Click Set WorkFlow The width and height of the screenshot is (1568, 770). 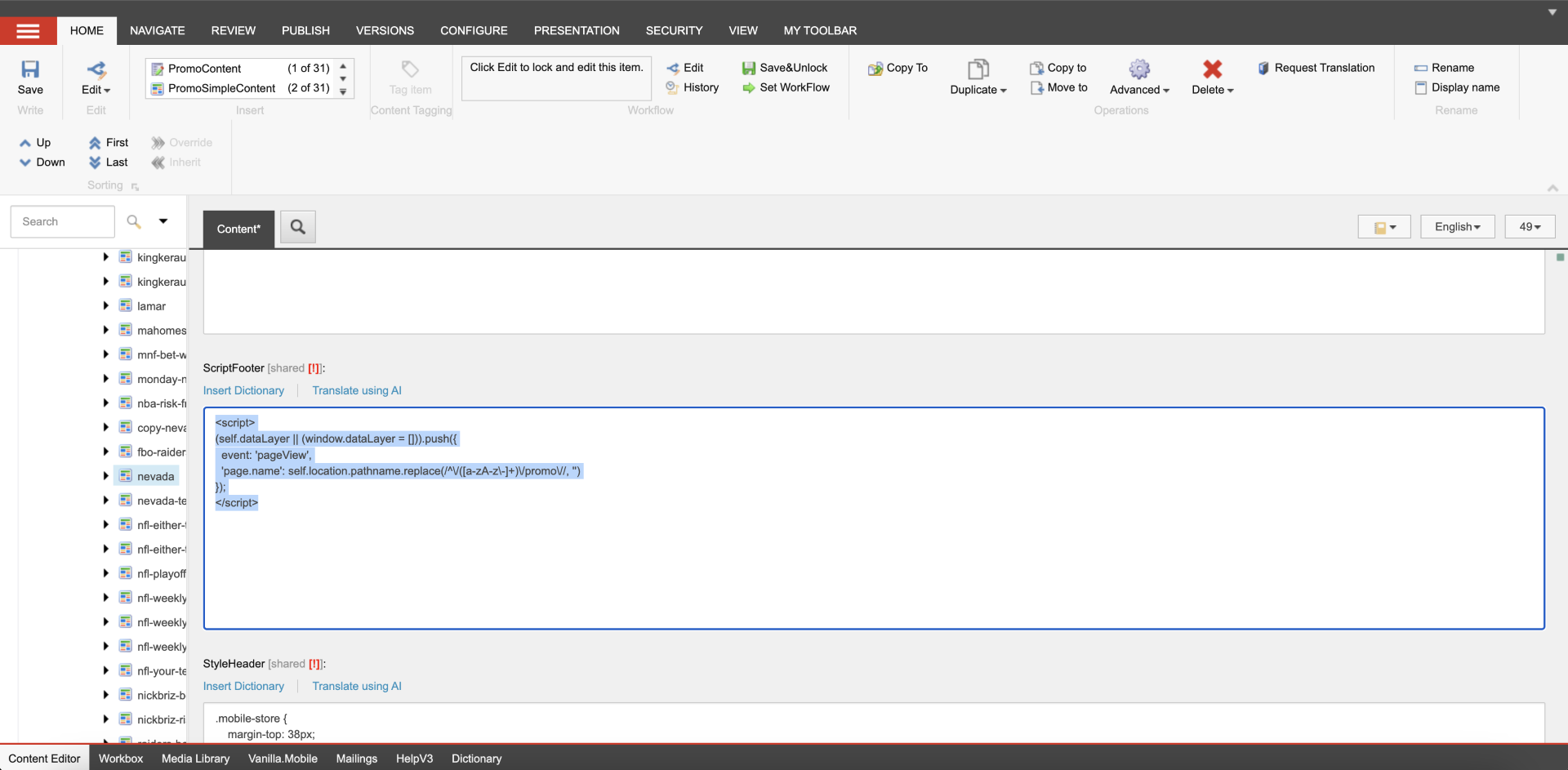(785, 87)
